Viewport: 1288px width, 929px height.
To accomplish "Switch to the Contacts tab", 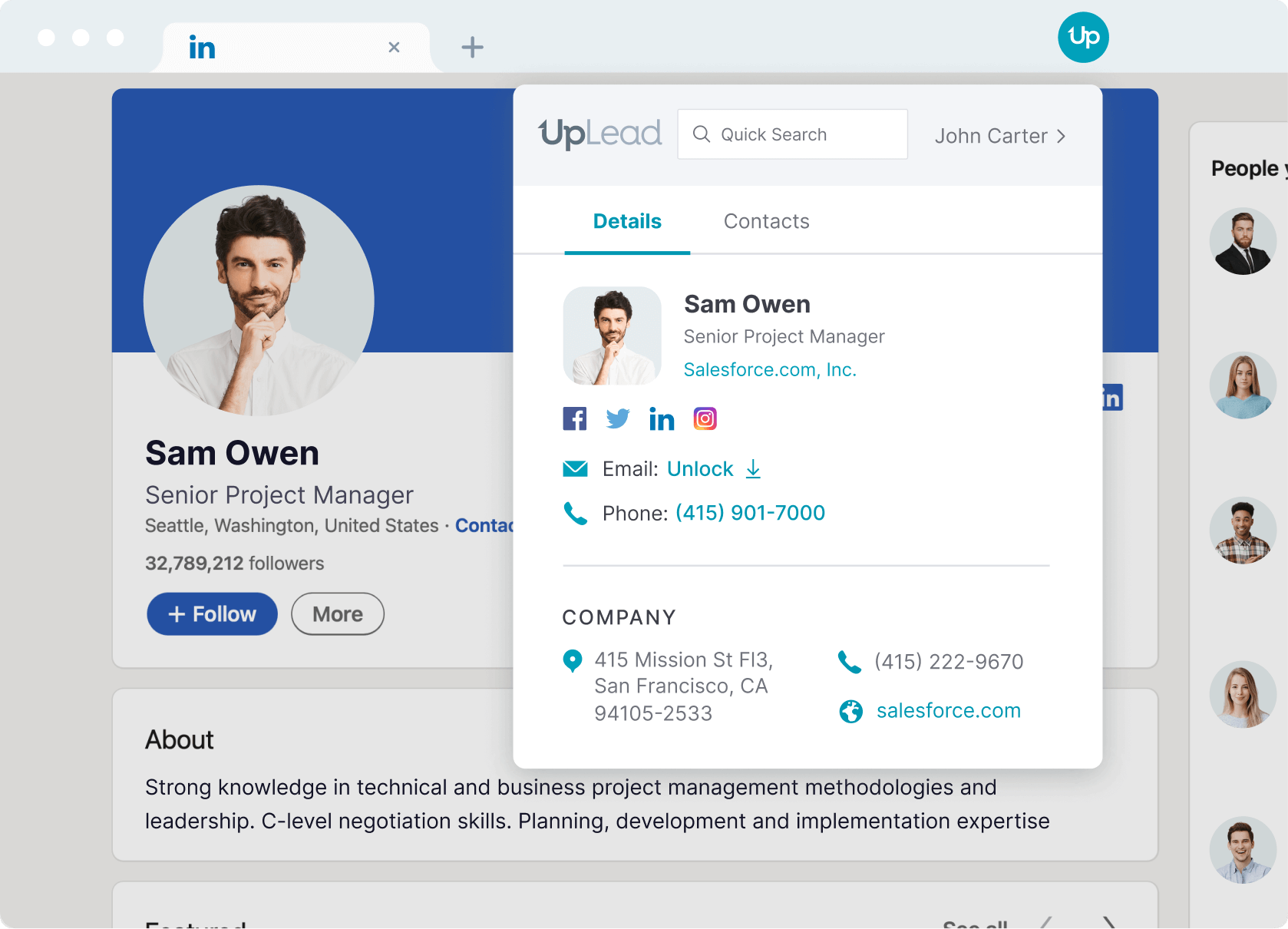I will 766,222.
